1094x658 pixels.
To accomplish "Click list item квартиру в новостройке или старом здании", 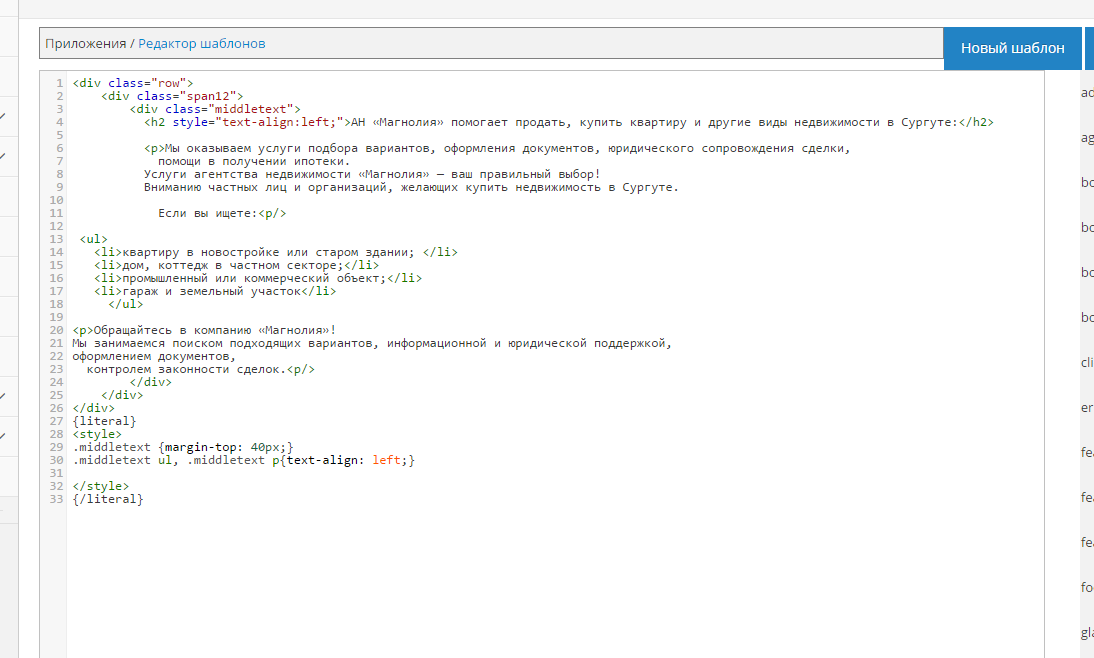I will pos(276,252).
